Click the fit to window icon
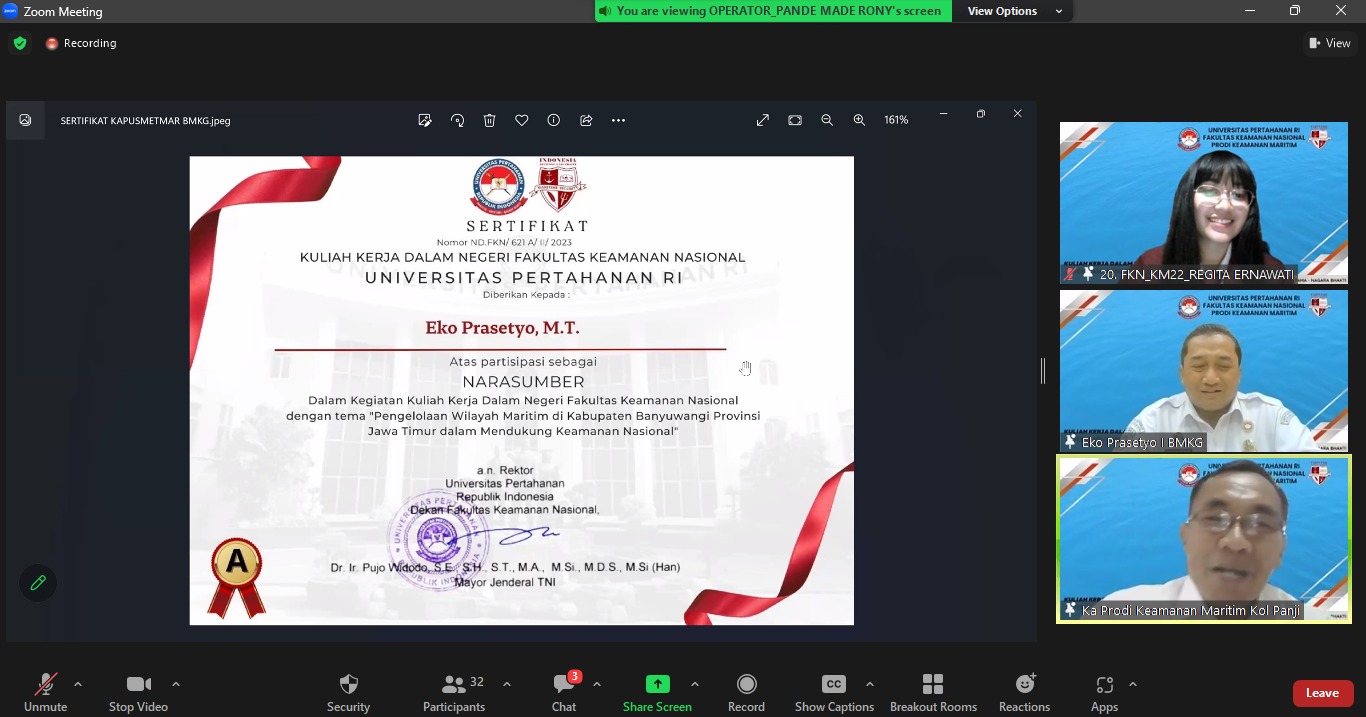The height and width of the screenshot is (717, 1366). coord(795,120)
